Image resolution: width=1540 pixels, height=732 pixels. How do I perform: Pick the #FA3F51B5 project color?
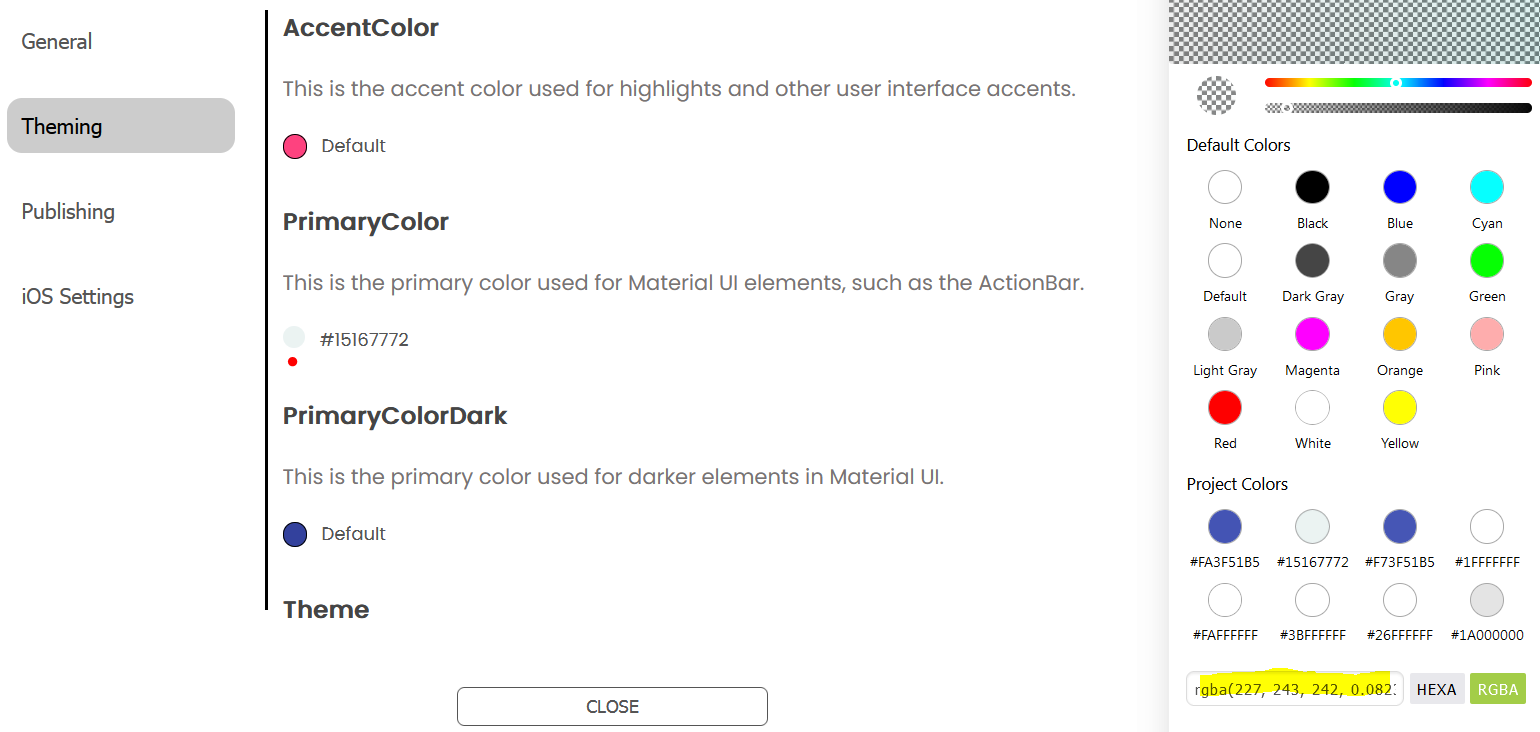pyautogui.click(x=1225, y=526)
